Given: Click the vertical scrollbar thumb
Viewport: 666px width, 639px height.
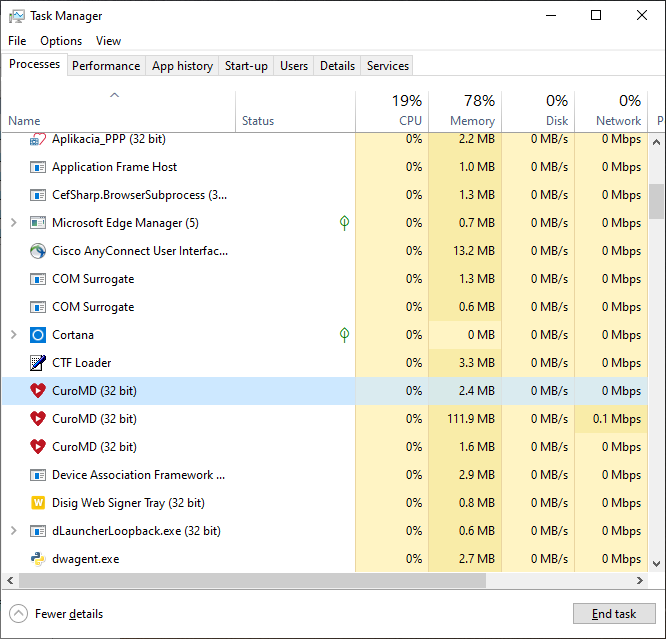Looking at the screenshot, I should (x=656, y=201).
